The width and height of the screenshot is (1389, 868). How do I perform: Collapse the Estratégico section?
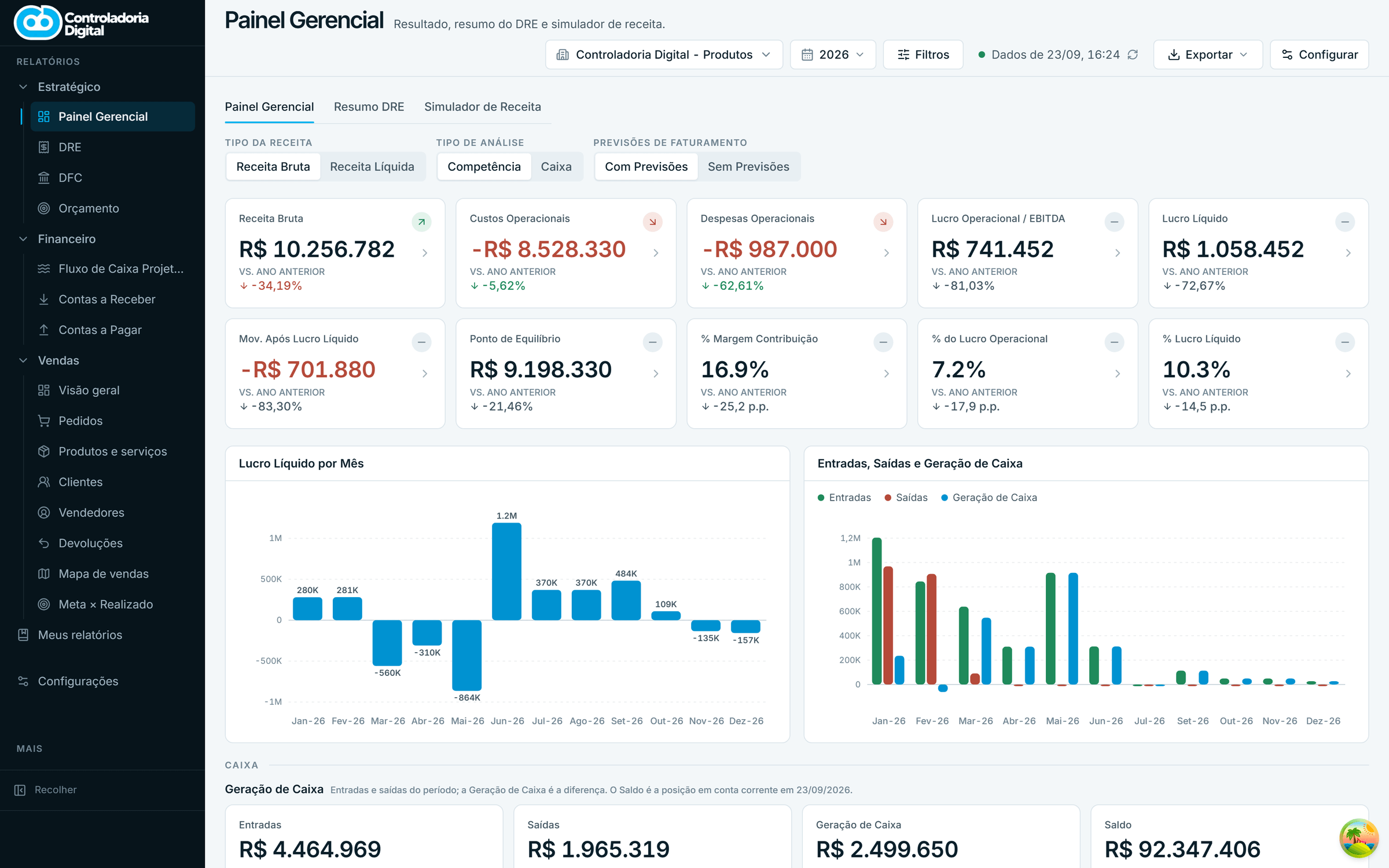[x=23, y=87]
